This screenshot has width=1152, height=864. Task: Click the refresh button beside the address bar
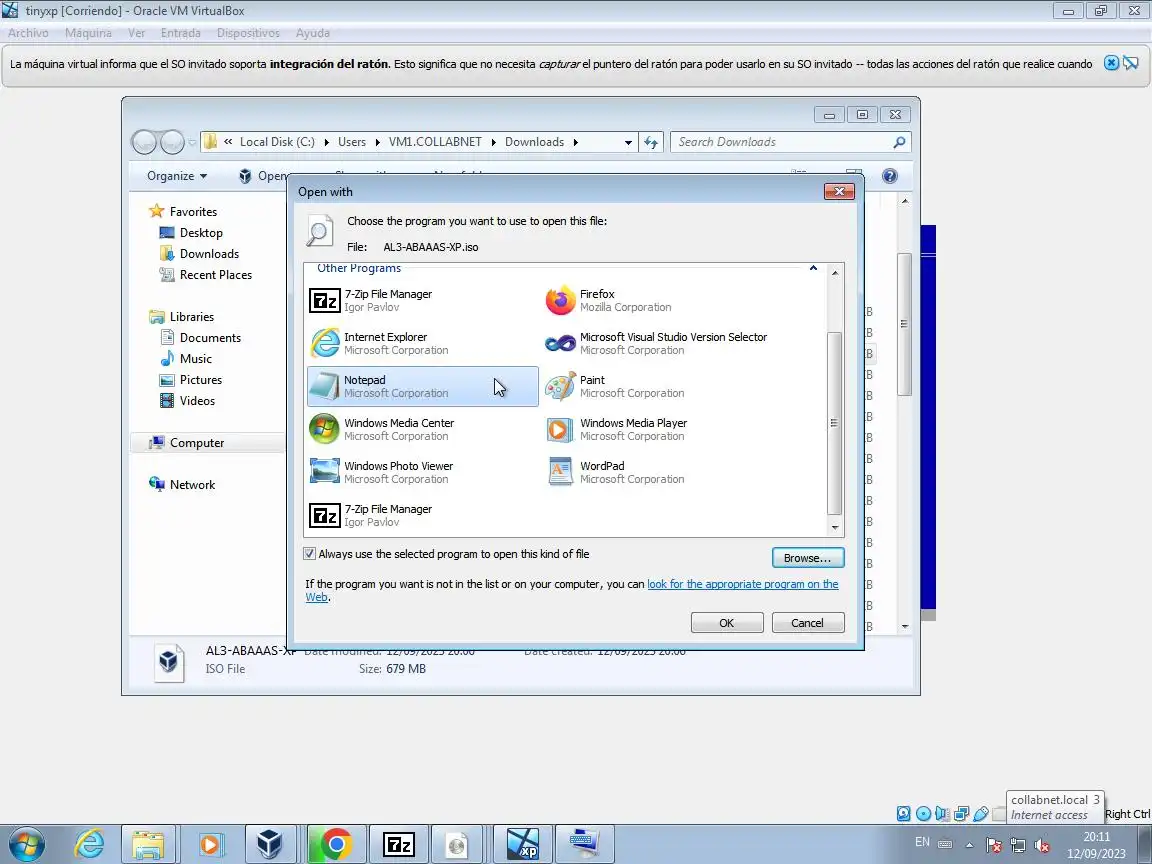point(651,143)
